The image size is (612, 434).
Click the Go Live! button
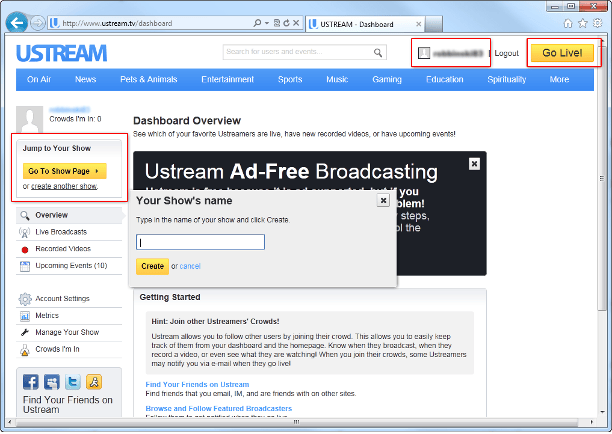coord(562,53)
